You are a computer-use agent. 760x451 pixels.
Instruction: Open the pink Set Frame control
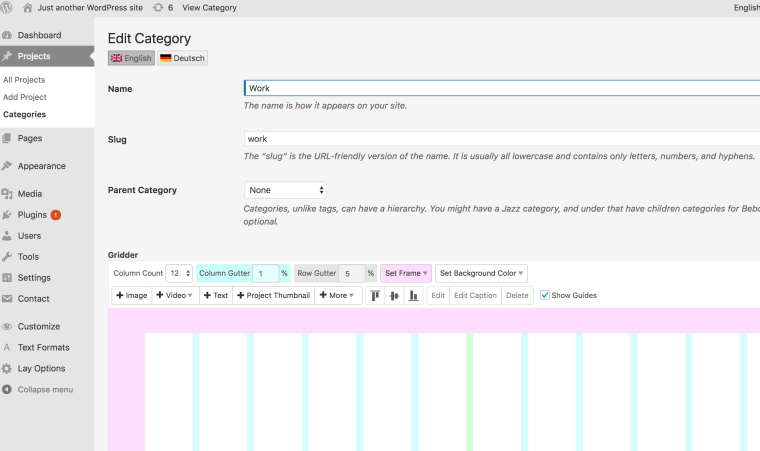click(405, 273)
